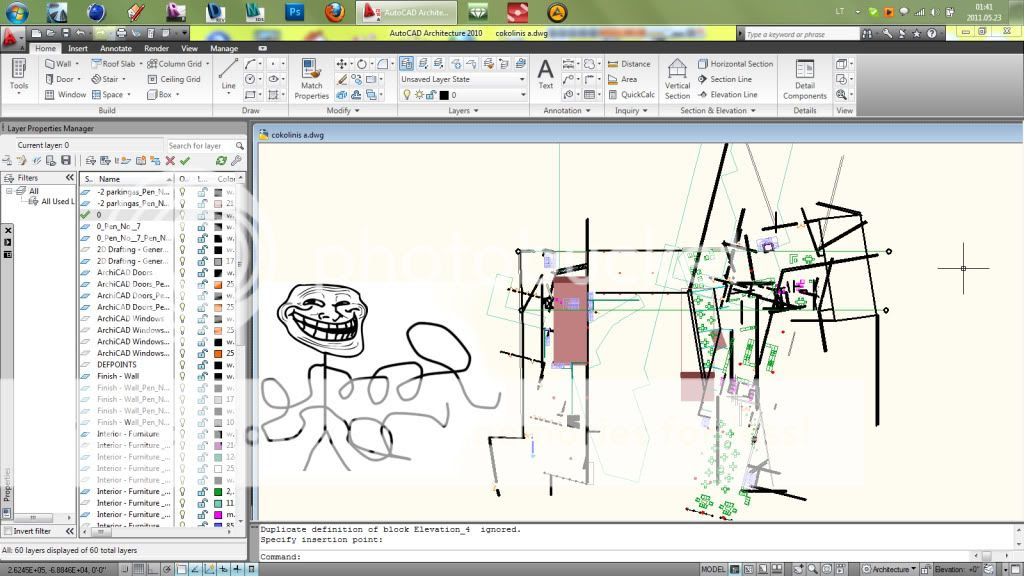Switch to the Insert ribbon tab
The width and height of the screenshot is (1024, 576).
[77, 48]
